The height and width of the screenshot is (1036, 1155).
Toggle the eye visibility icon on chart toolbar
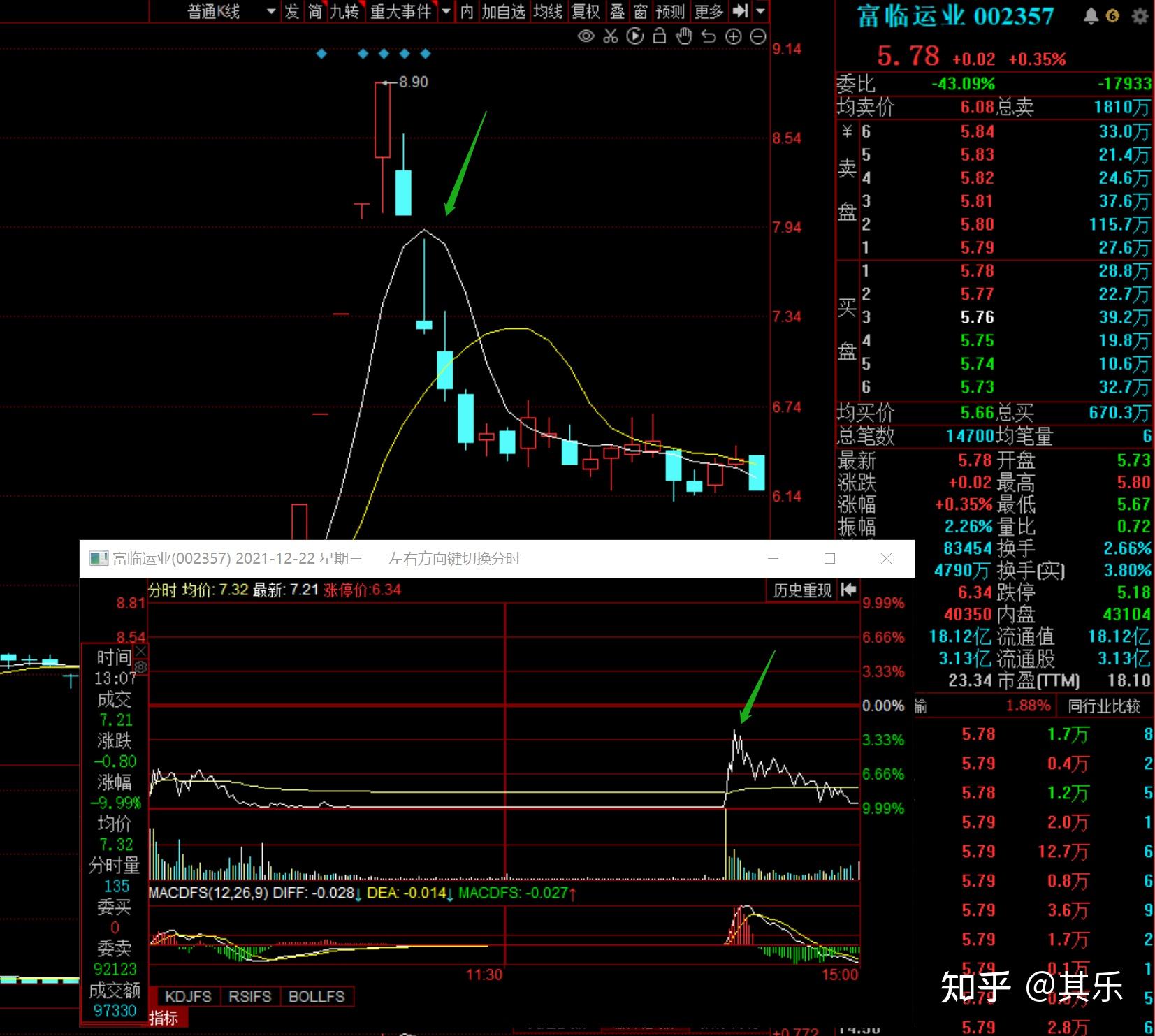(x=586, y=36)
